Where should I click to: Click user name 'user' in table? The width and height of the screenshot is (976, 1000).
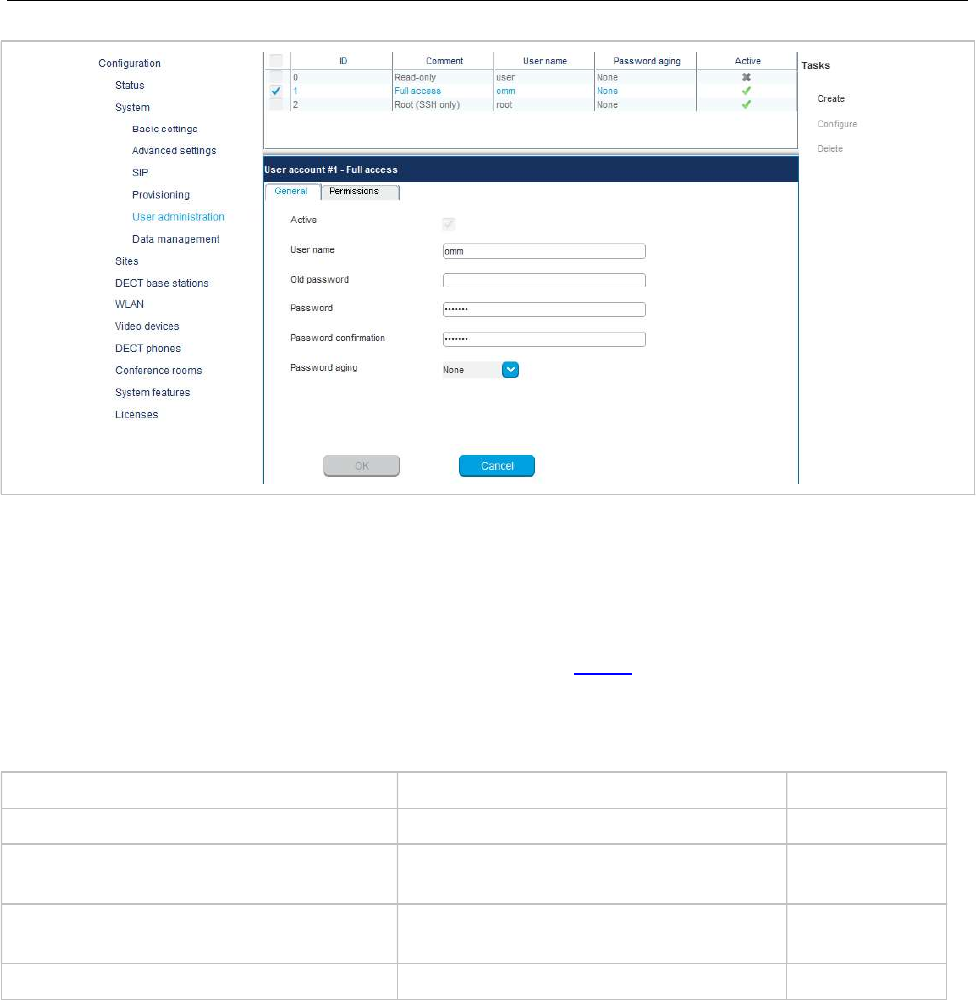pos(505,77)
